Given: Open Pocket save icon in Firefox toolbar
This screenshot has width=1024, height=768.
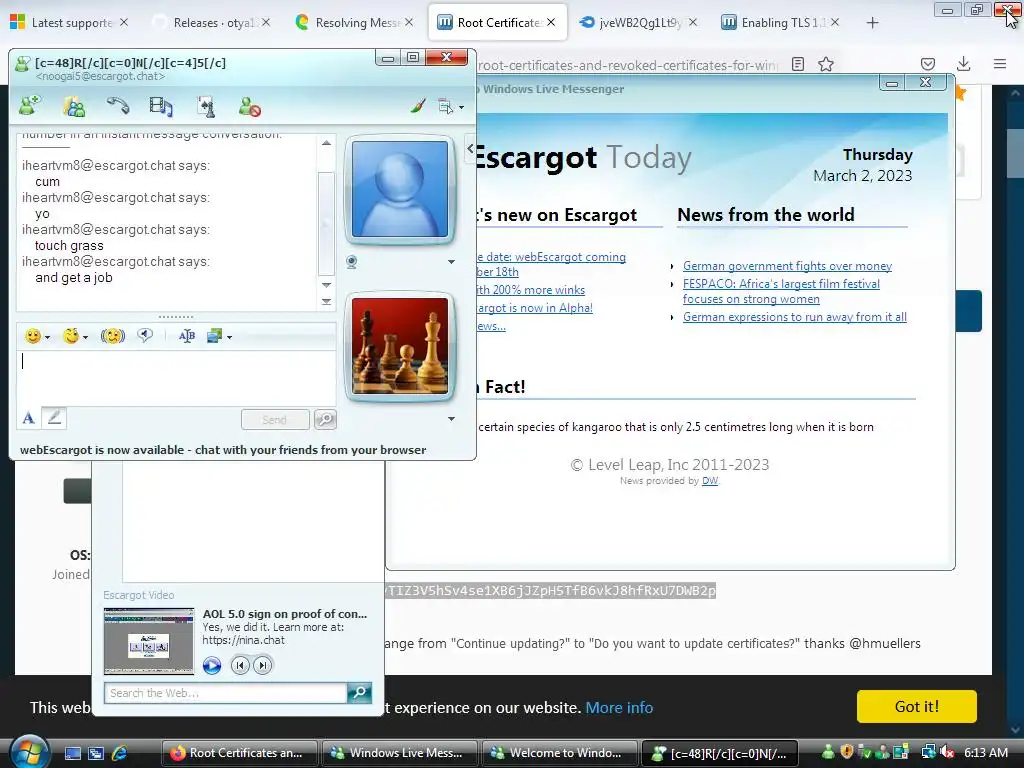Looking at the screenshot, I should pos(927,64).
